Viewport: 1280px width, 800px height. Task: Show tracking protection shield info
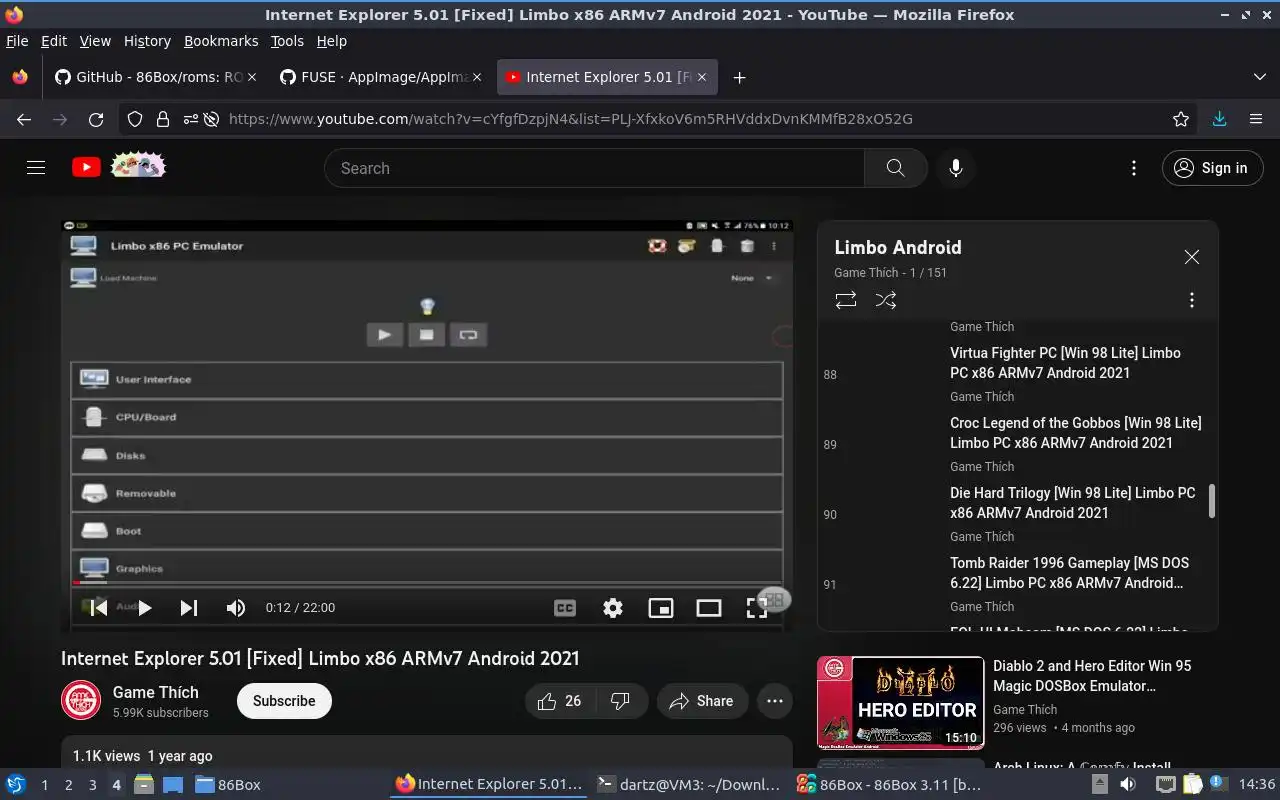(x=135, y=119)
